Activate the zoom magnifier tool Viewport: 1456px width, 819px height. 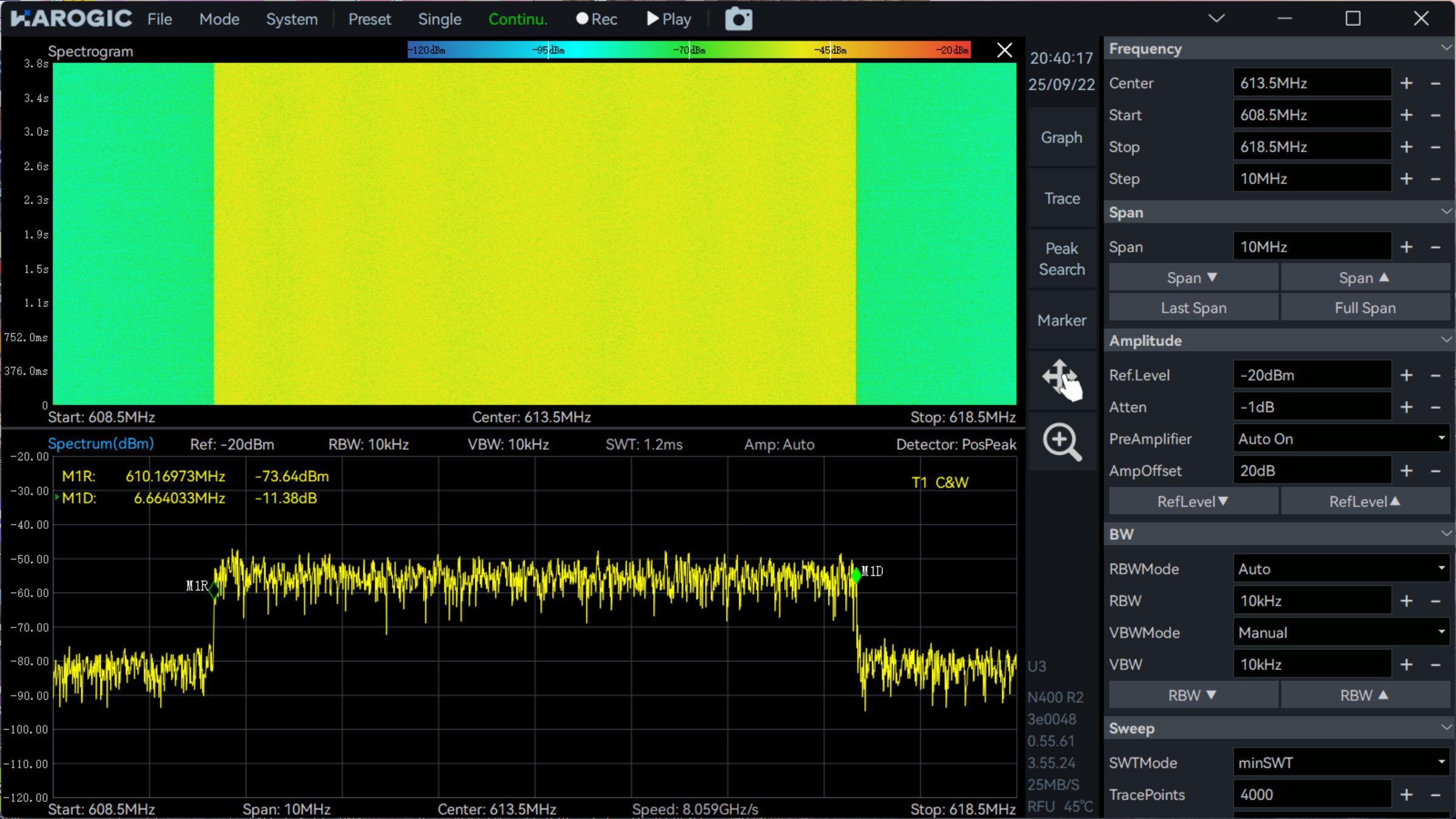[1062, 442]
